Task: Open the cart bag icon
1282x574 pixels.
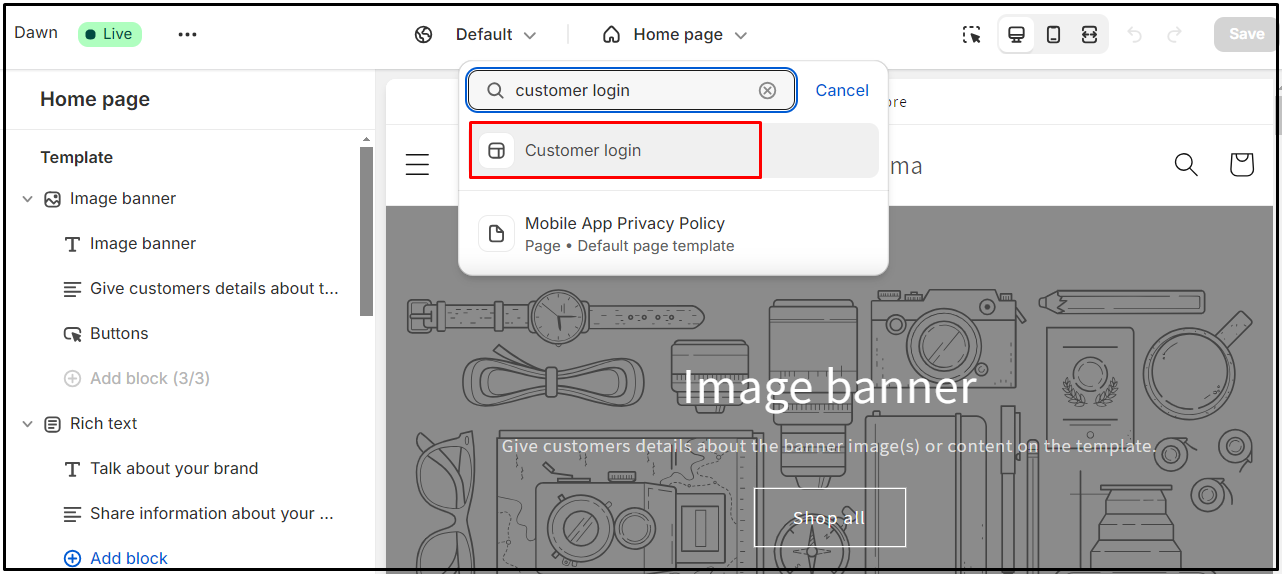Action: (x=1241, y=165)
